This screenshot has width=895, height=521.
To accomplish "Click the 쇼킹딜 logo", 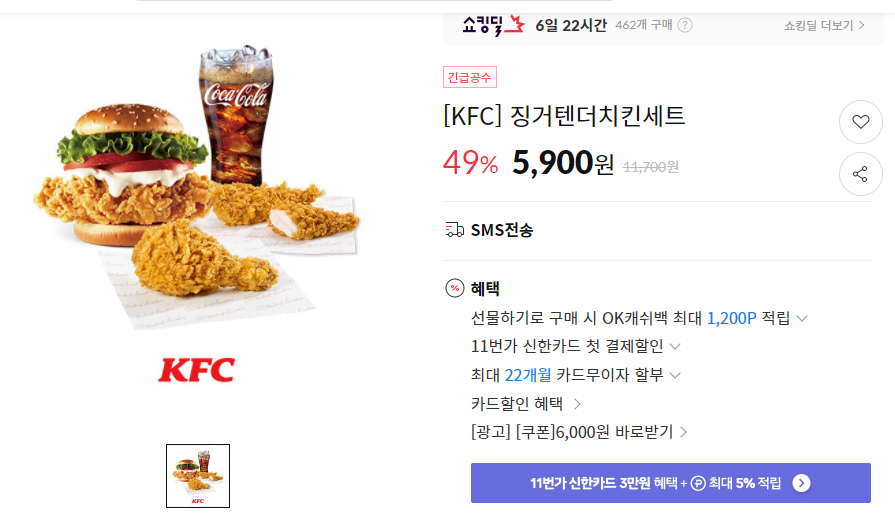I will tap(493, 25).
